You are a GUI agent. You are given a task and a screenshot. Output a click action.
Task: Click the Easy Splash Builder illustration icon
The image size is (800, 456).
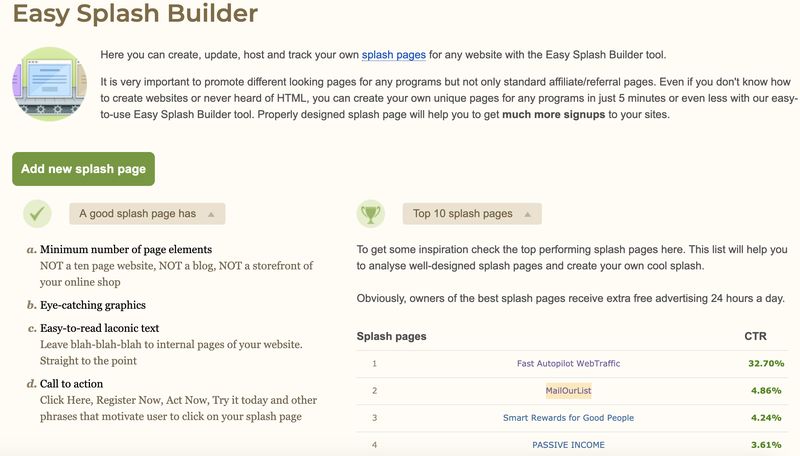50,85
